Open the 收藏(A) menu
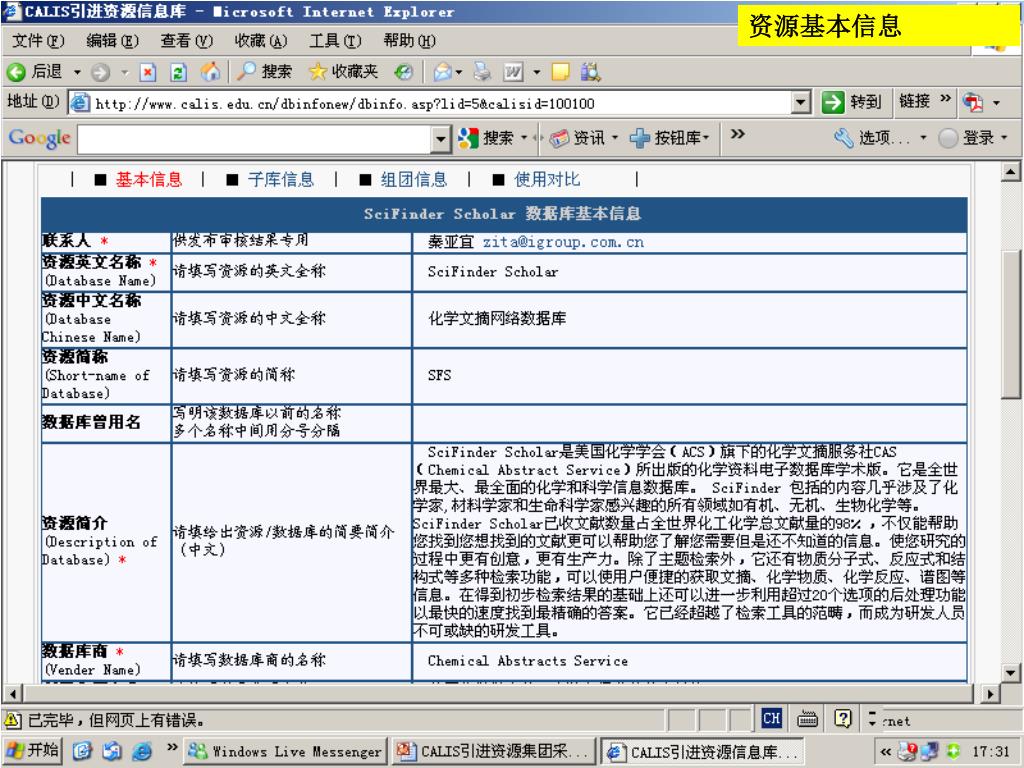This screenshot has height=768, width=1024. [x=261, y=40]
